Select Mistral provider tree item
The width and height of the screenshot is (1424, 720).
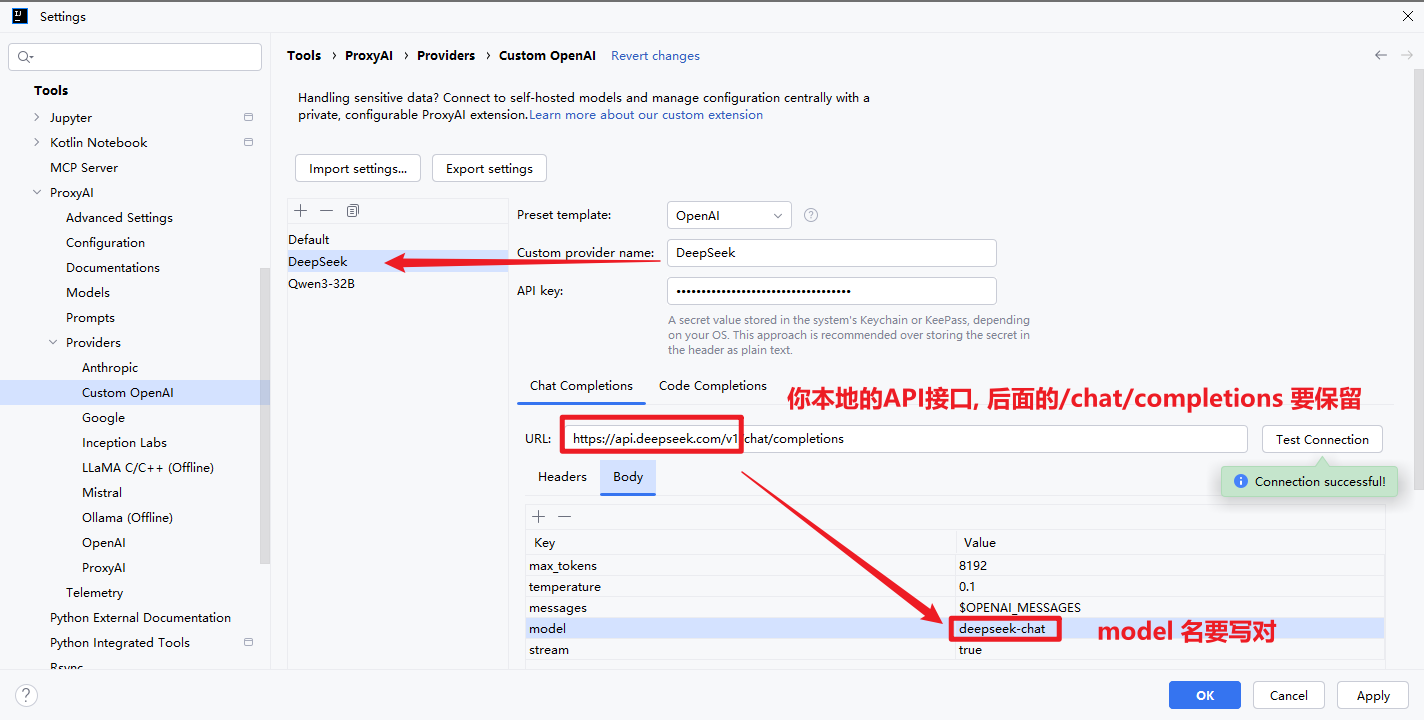tap(102, 492)
